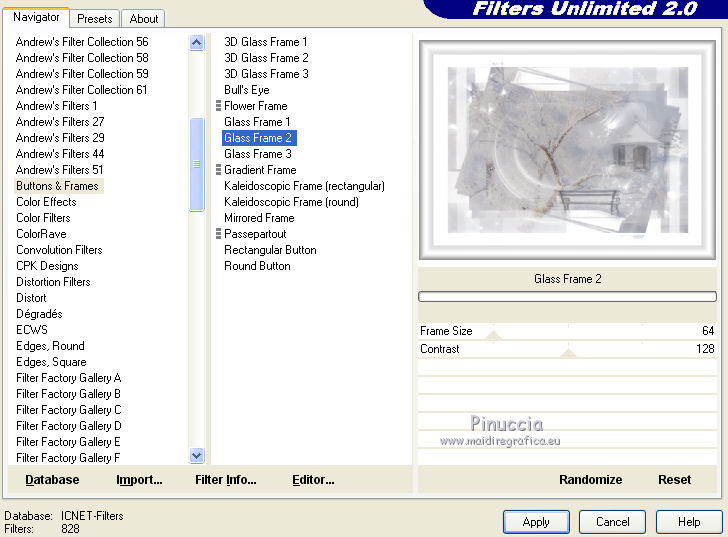Viewport: 728px width, 537px height.
Task: Select Andrew's Filters 51 category
Action: coord(59,170)
